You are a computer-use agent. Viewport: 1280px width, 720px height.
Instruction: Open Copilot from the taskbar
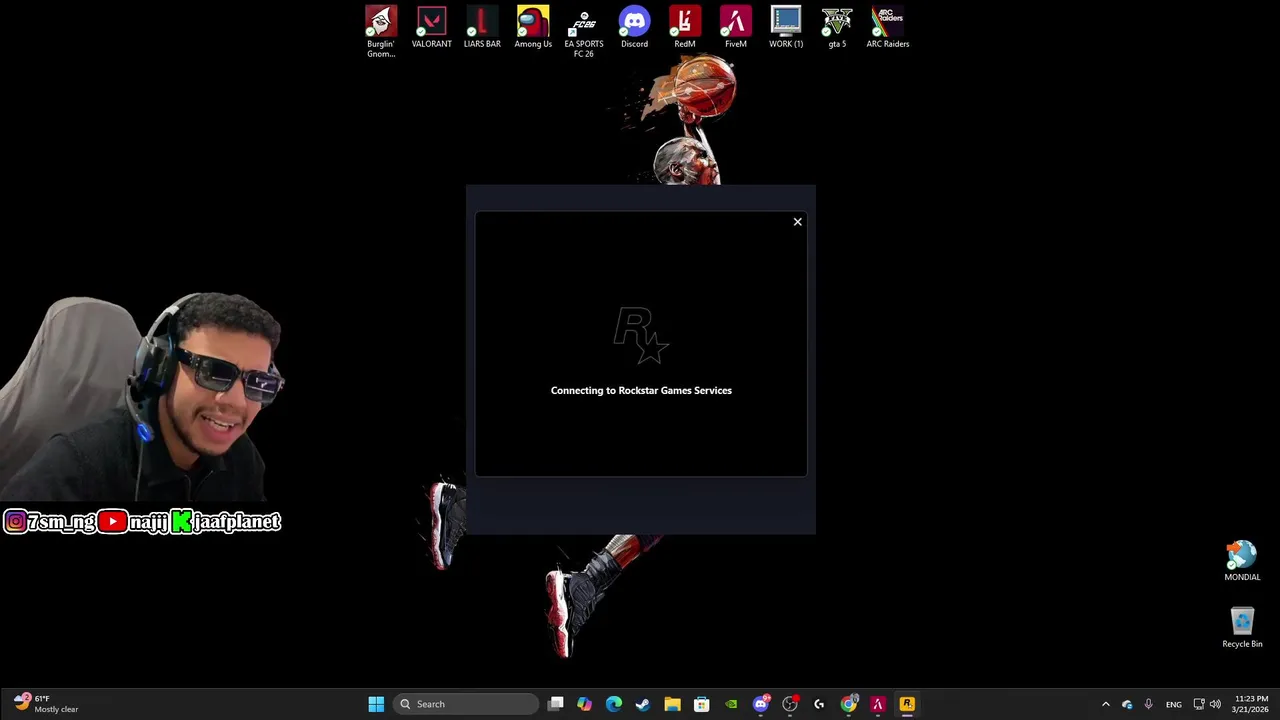(585, 704)
